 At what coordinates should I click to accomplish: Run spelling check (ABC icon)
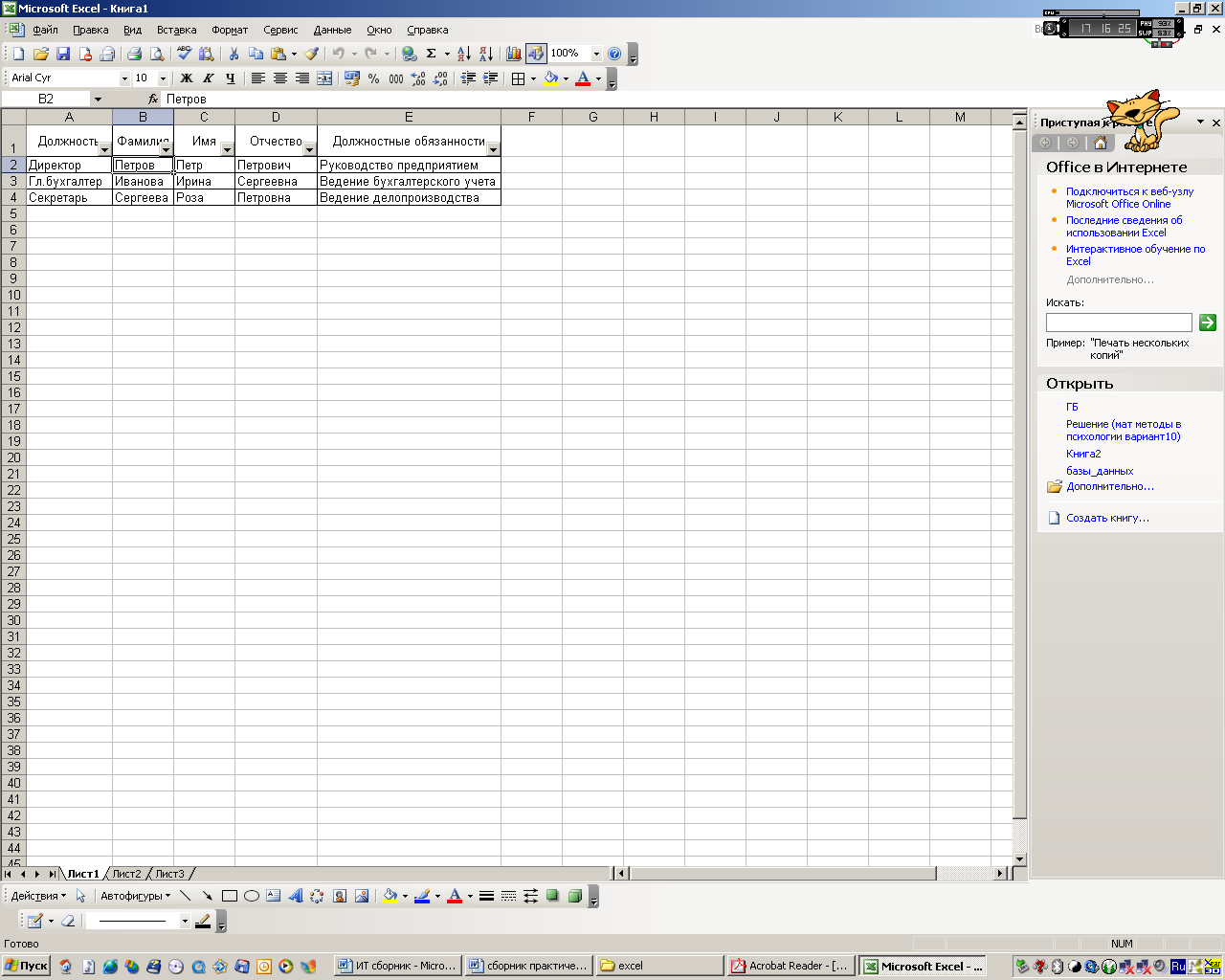[185, 54]
